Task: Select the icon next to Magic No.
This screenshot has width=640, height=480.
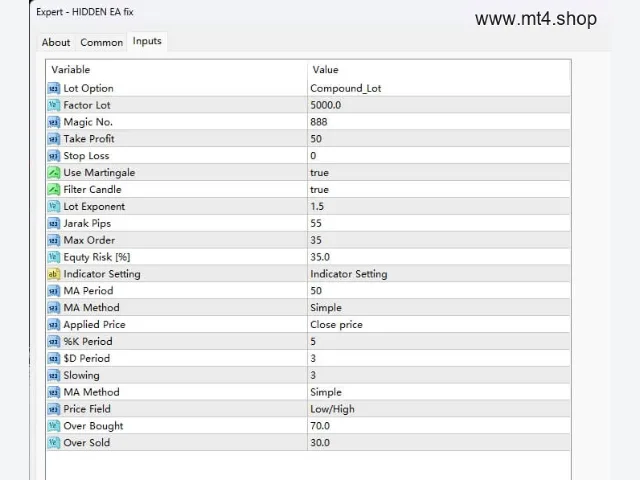Action: pos(53,122)
